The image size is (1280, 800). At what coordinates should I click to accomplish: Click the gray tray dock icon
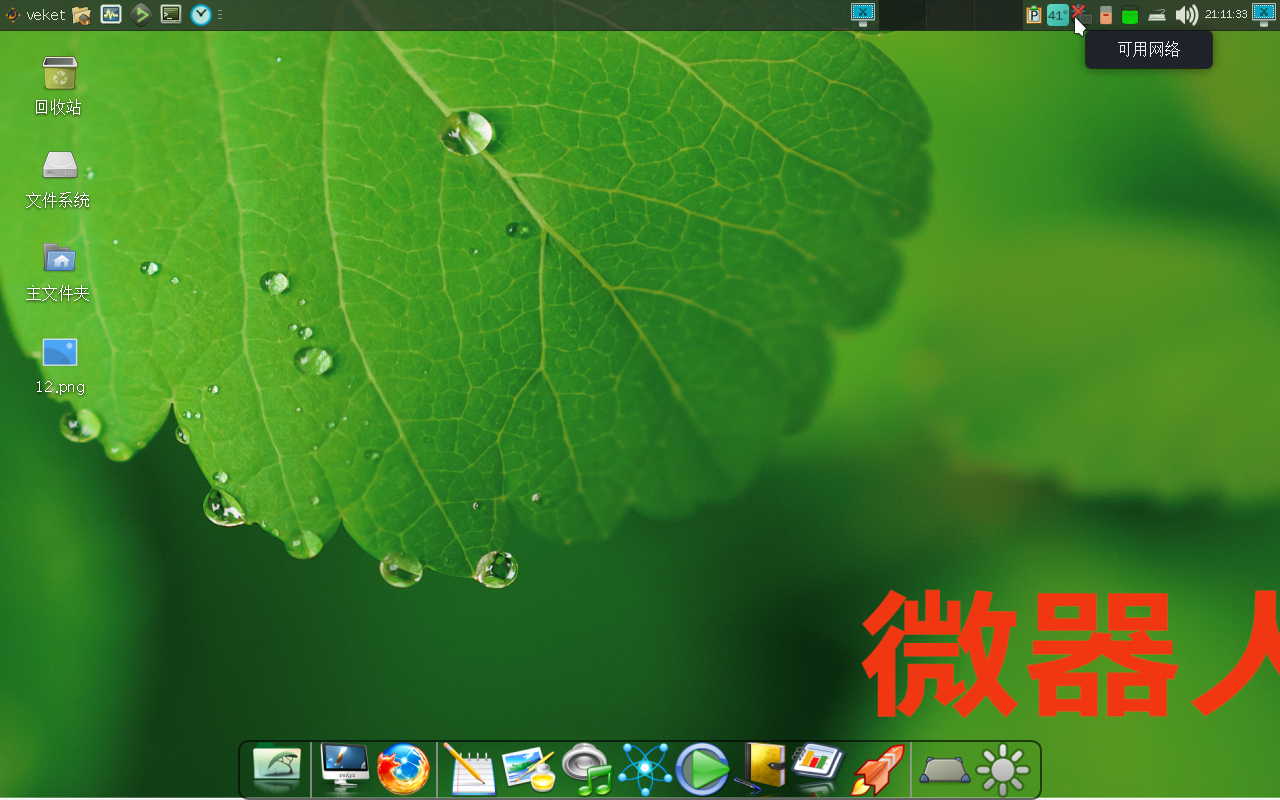tap(944, 770)
